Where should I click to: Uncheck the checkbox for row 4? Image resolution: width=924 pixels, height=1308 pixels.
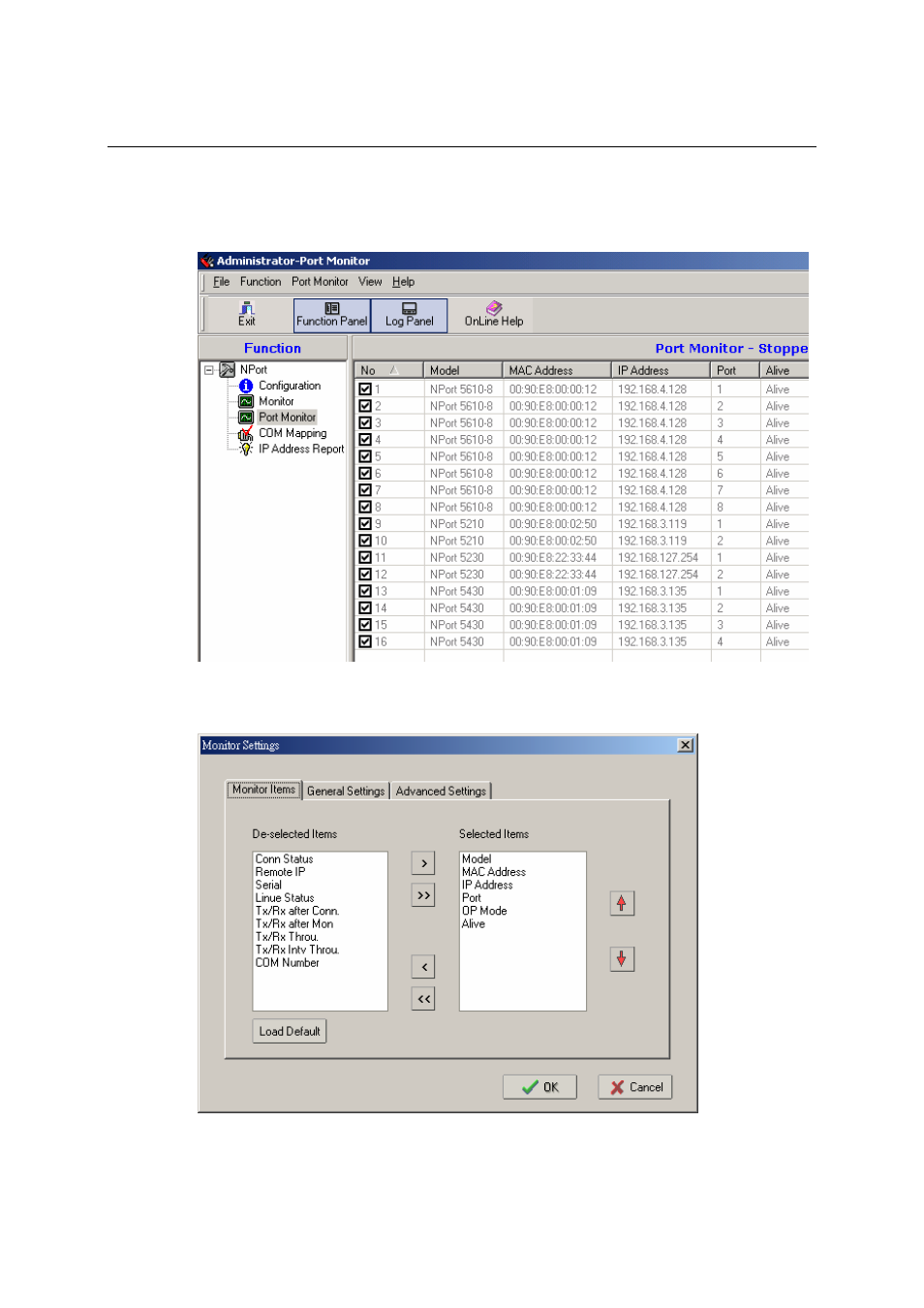[365, 440]
